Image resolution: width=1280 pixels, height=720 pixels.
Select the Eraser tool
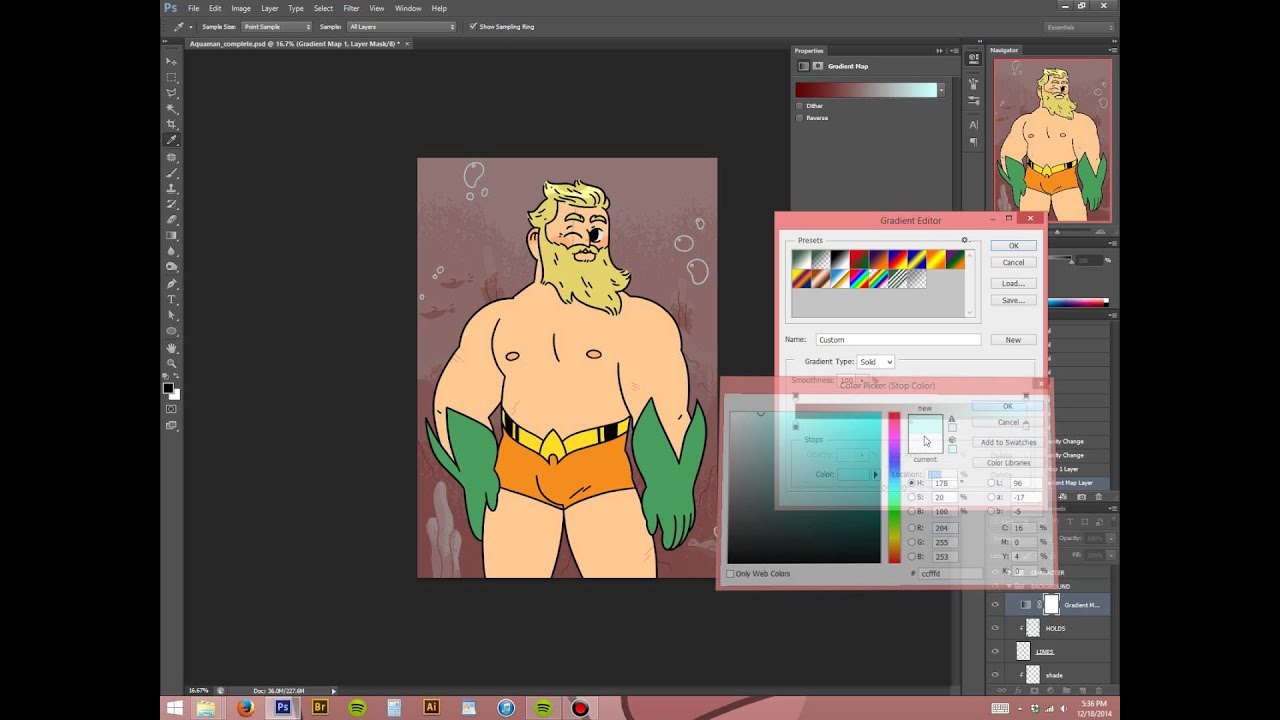[x=171, y=219]
